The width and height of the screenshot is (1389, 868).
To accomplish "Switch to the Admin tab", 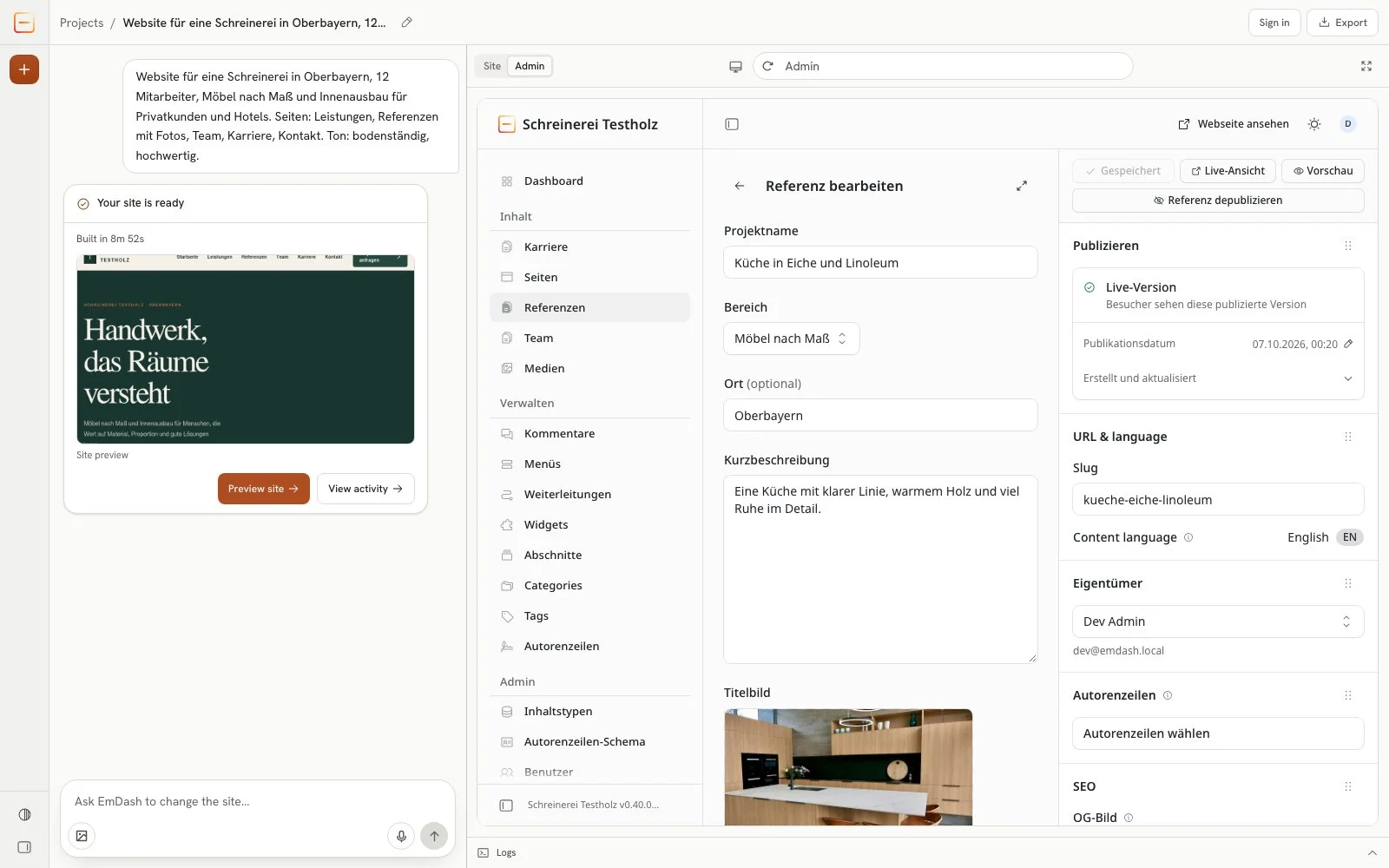I will 530,66.
